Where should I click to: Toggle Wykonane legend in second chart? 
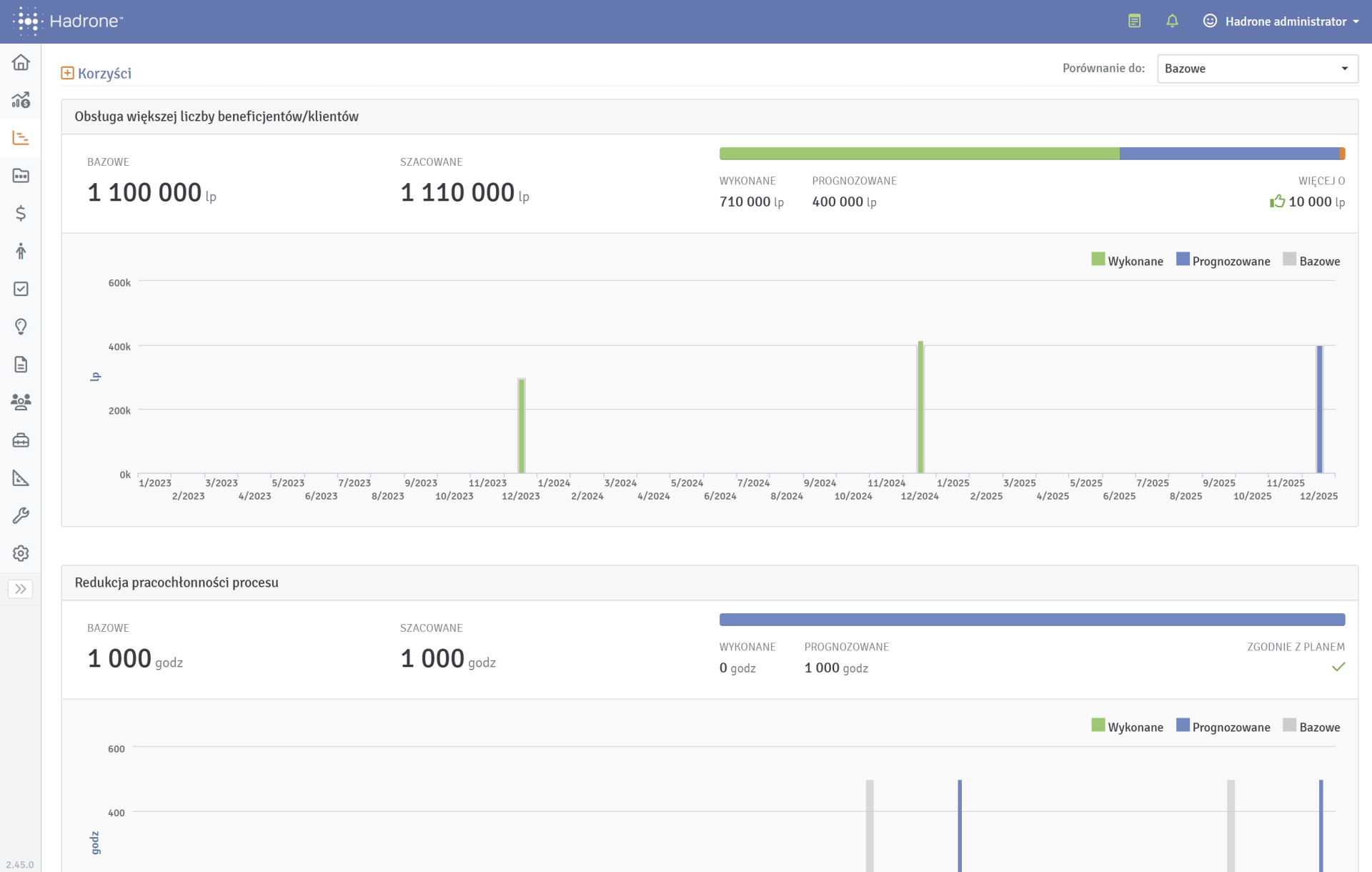pyautogui.click(x=1127, y=727)
